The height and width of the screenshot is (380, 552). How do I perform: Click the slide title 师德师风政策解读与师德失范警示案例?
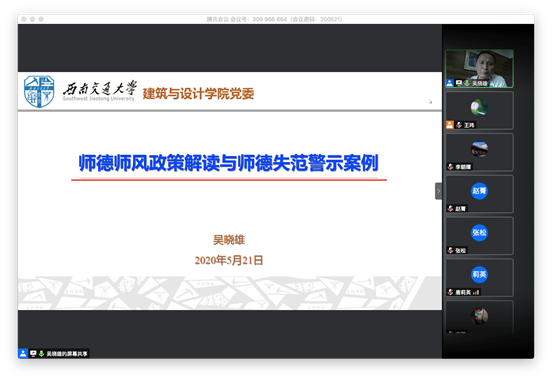(228, 163)
